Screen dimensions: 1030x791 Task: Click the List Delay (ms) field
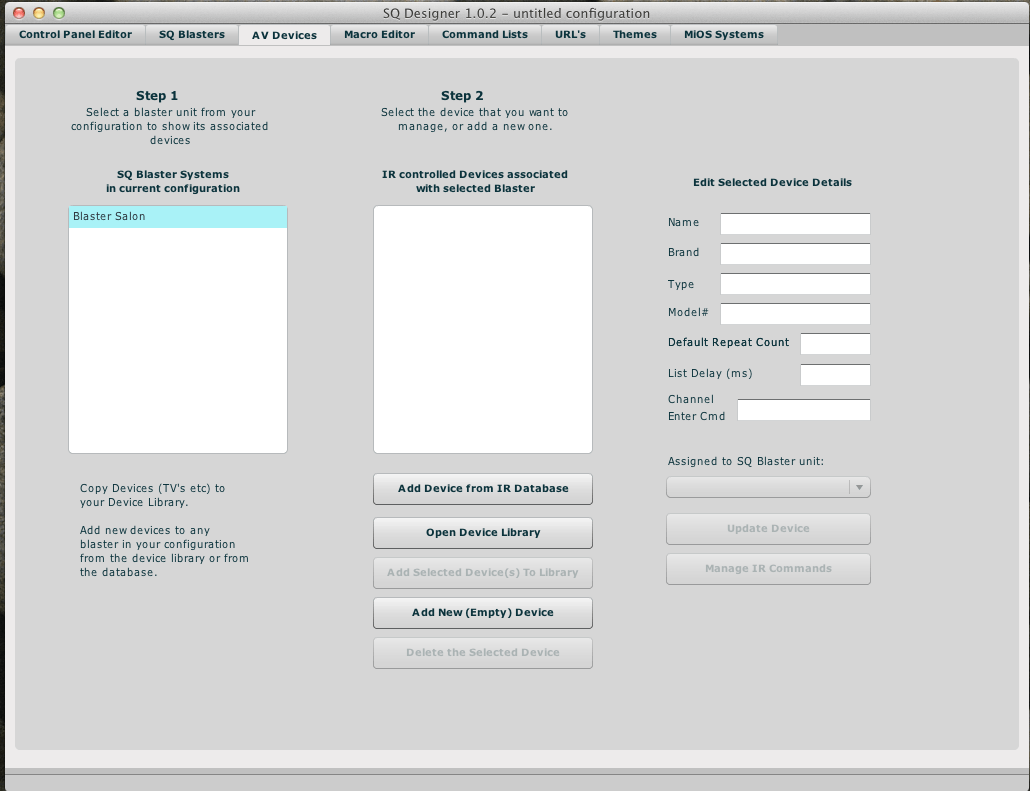pos(836,374)
